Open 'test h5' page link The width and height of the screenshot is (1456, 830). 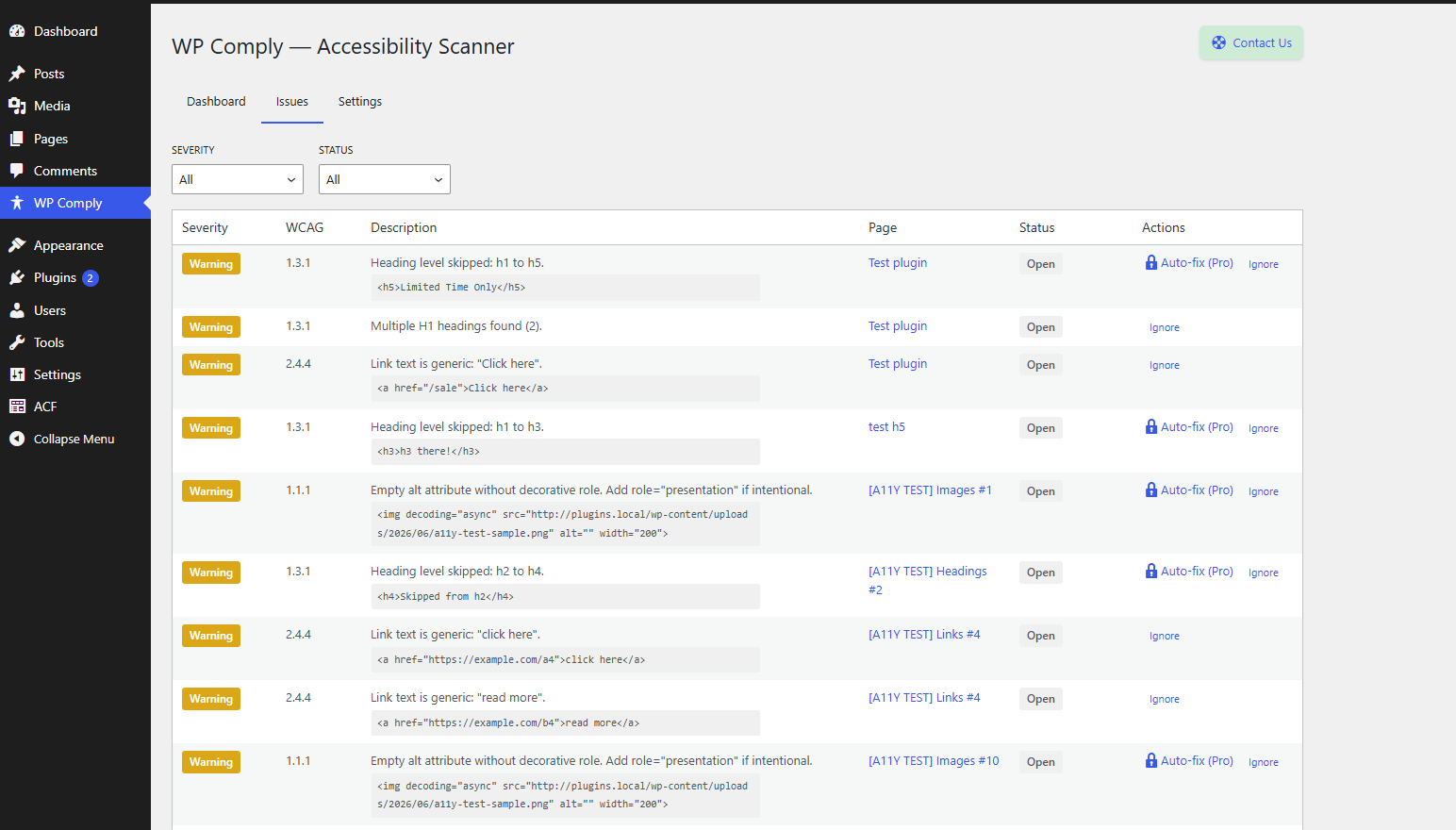click(x=886, y=427)
